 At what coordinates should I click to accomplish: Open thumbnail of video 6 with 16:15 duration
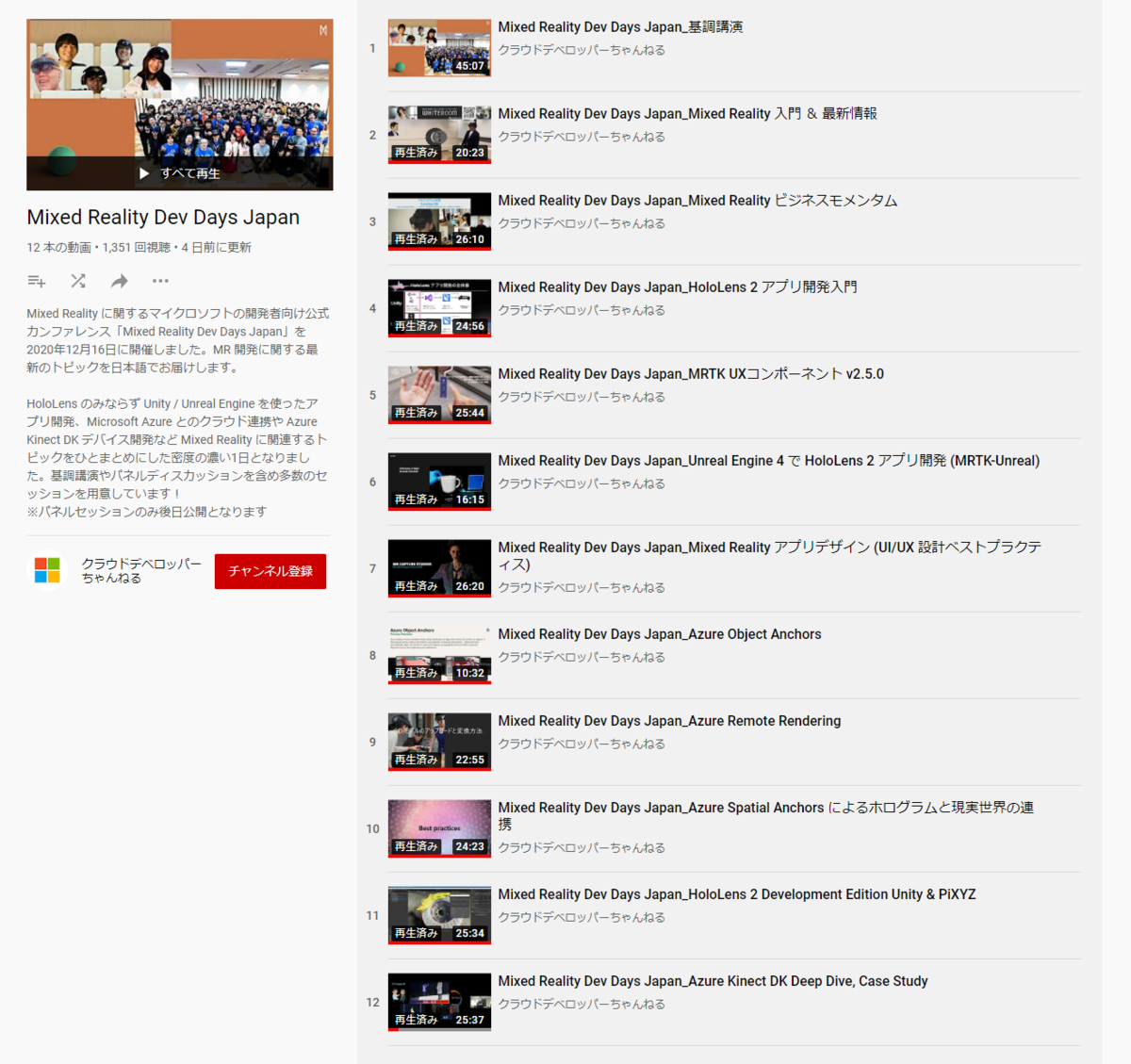[x=439, y=482]
